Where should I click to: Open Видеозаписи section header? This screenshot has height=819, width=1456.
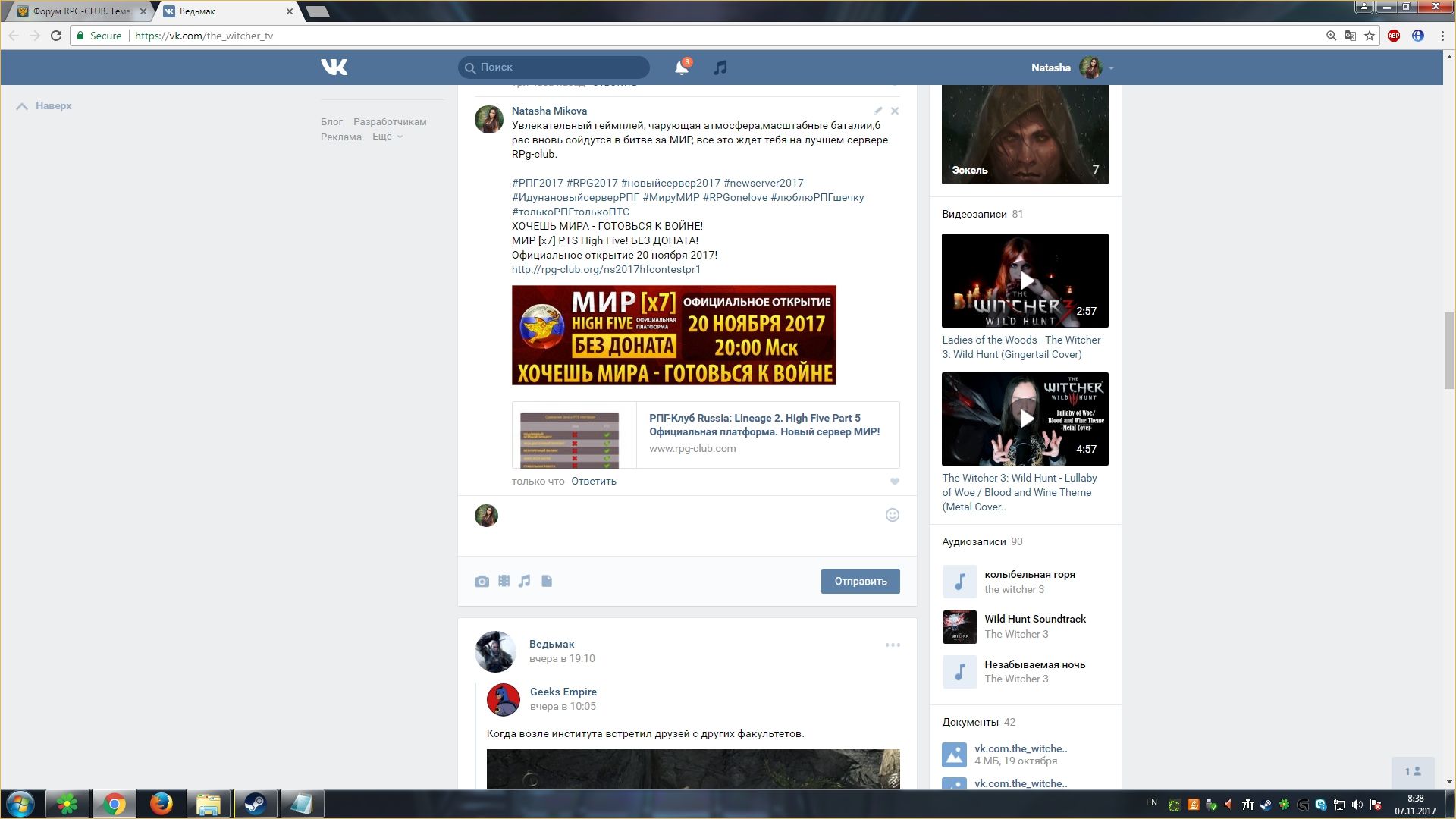click(974, 214)
